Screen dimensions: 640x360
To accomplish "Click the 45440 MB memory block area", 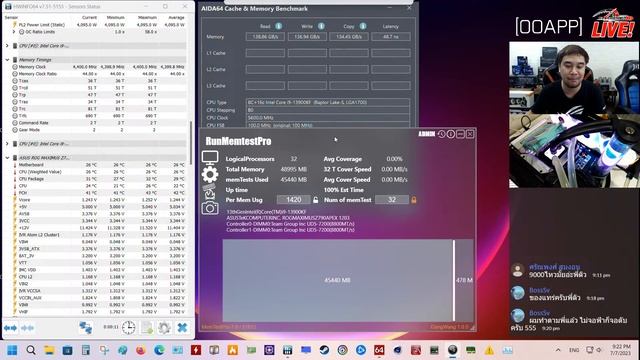I will point(338,280).
